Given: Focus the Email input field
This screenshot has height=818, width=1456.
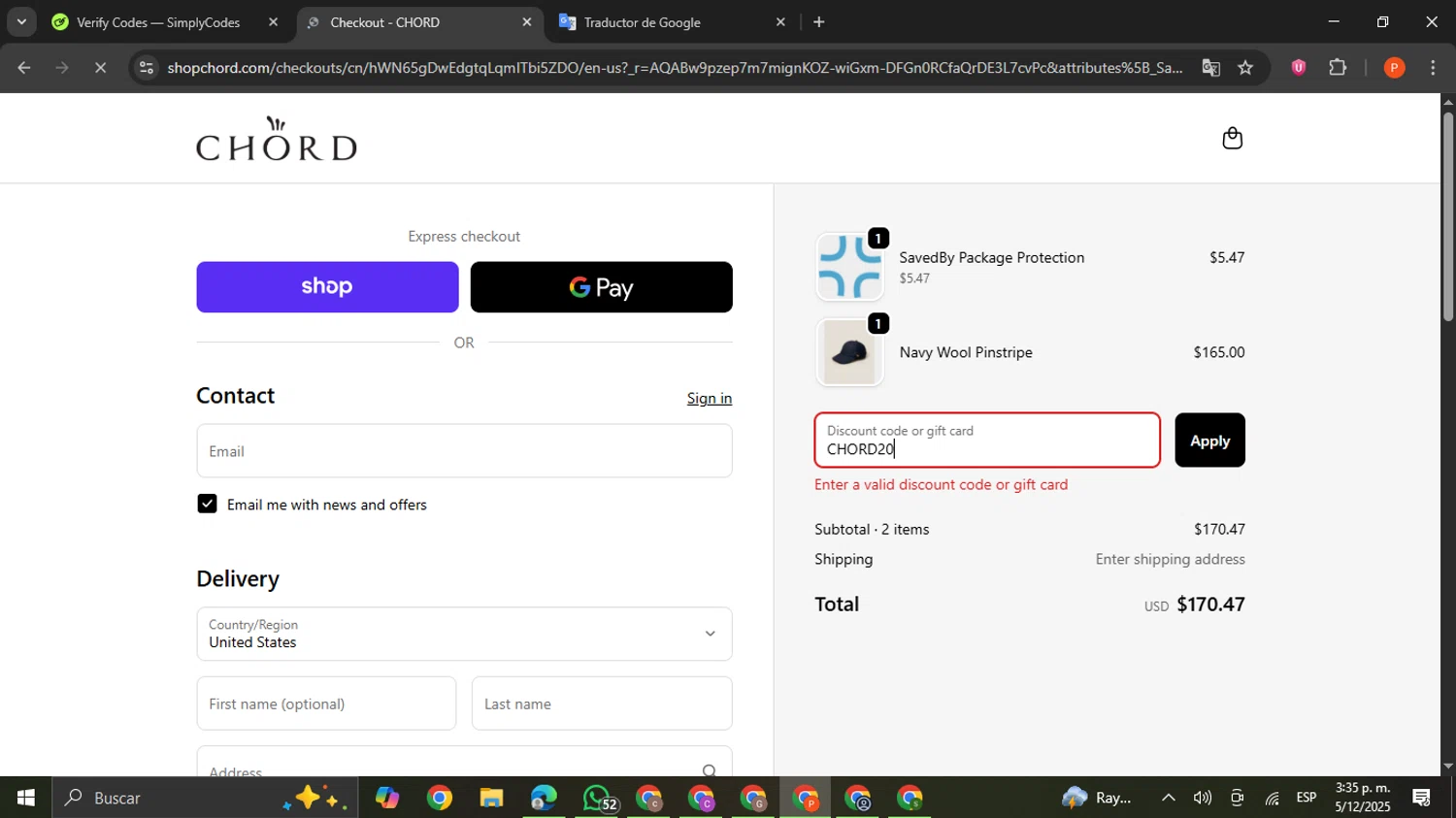Looking at the screenshot, I should pos(464,451).
